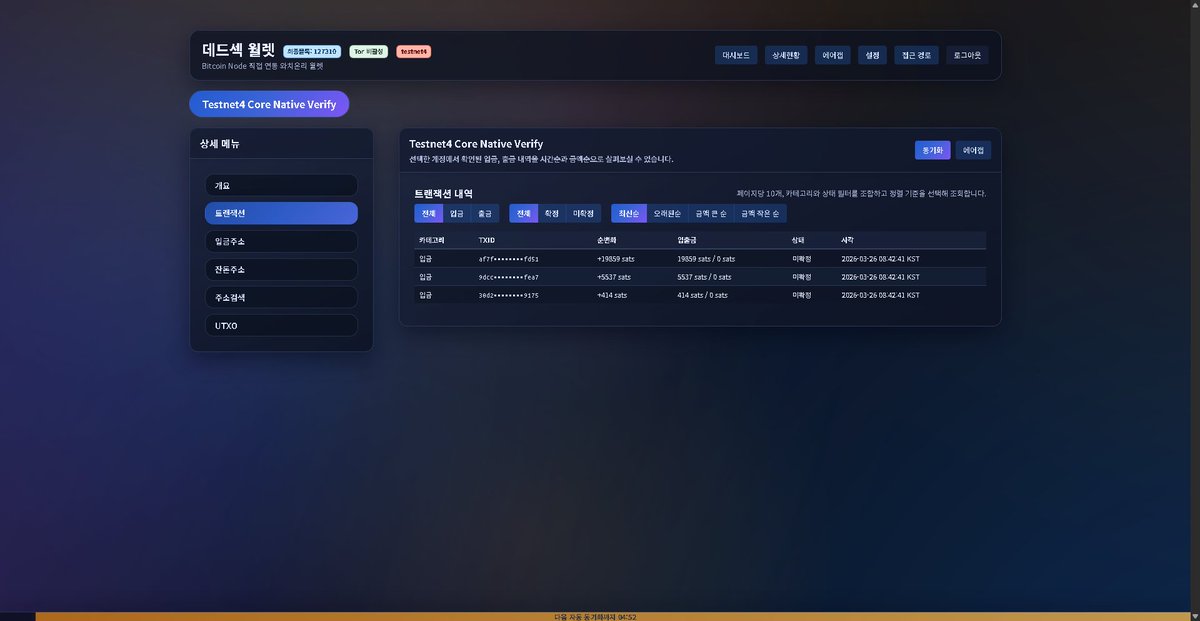This screenshot has height=621, width=1200.
Task: Select the Testnet4 Core Native Verify wallet pill
Action: tap(269, 104)
